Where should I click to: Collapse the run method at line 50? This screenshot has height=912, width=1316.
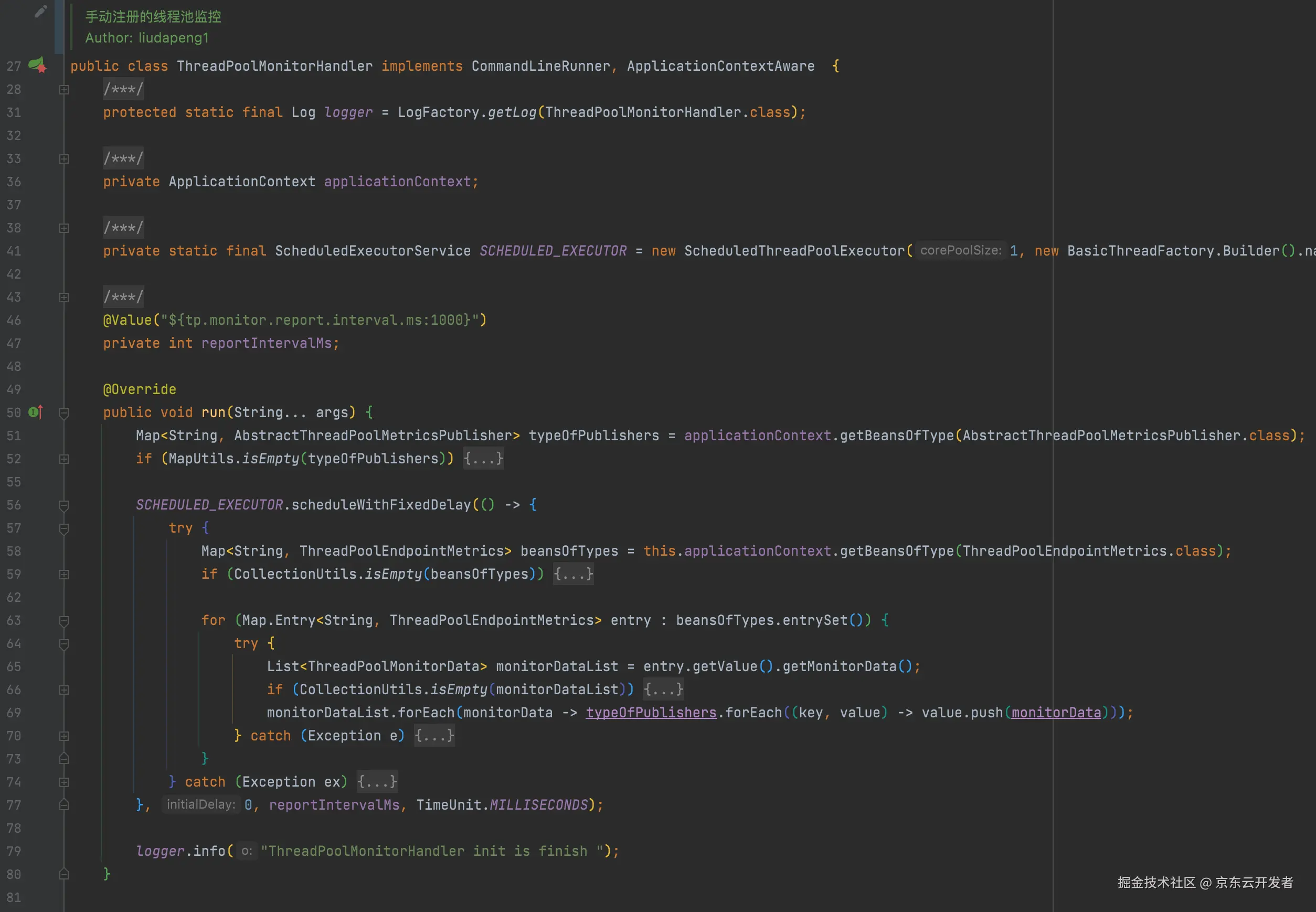point(64,412)
